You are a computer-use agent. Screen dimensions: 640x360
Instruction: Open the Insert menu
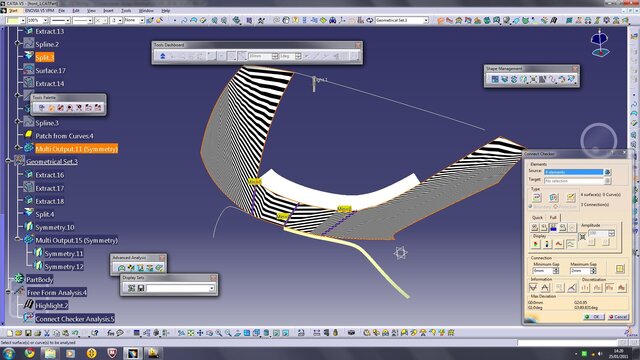(x=108, y=10)
